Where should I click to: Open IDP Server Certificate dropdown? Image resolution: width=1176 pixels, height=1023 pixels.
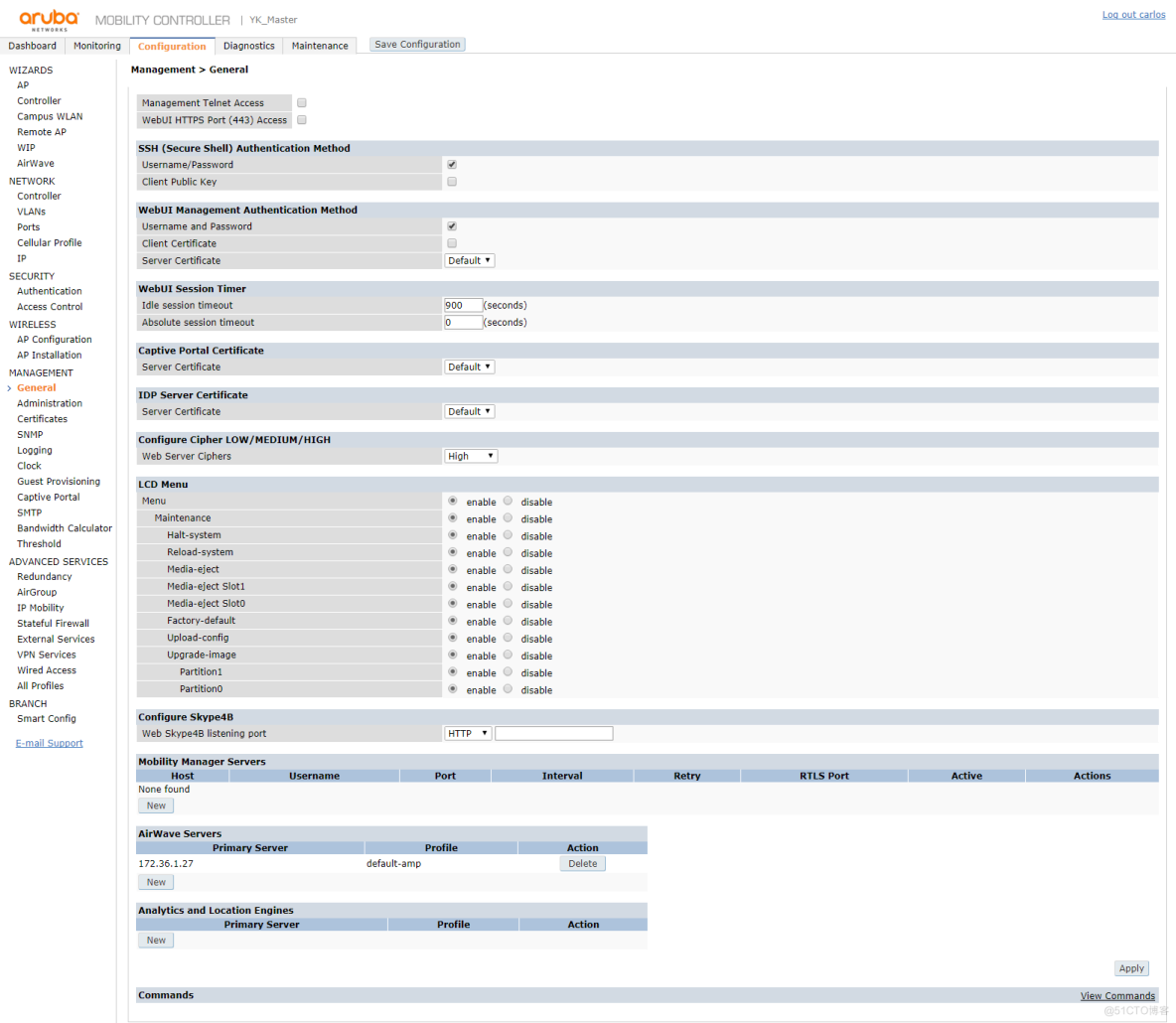(470, 411)
